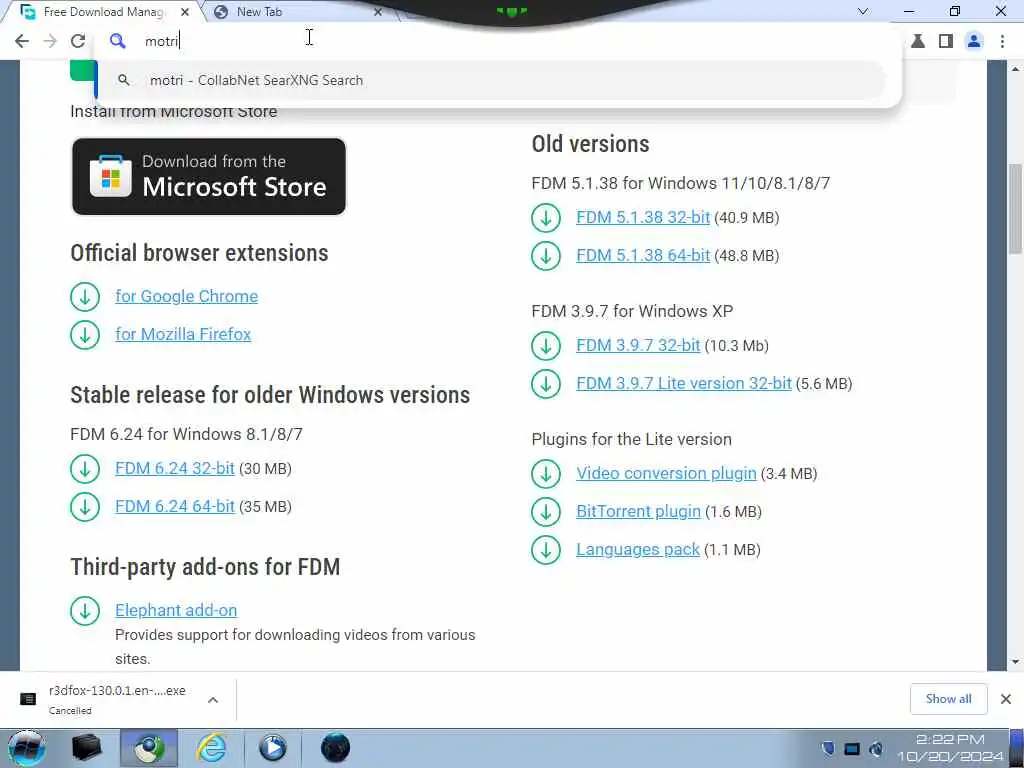Click download arrow icon beside for Google Chrome

85,297
